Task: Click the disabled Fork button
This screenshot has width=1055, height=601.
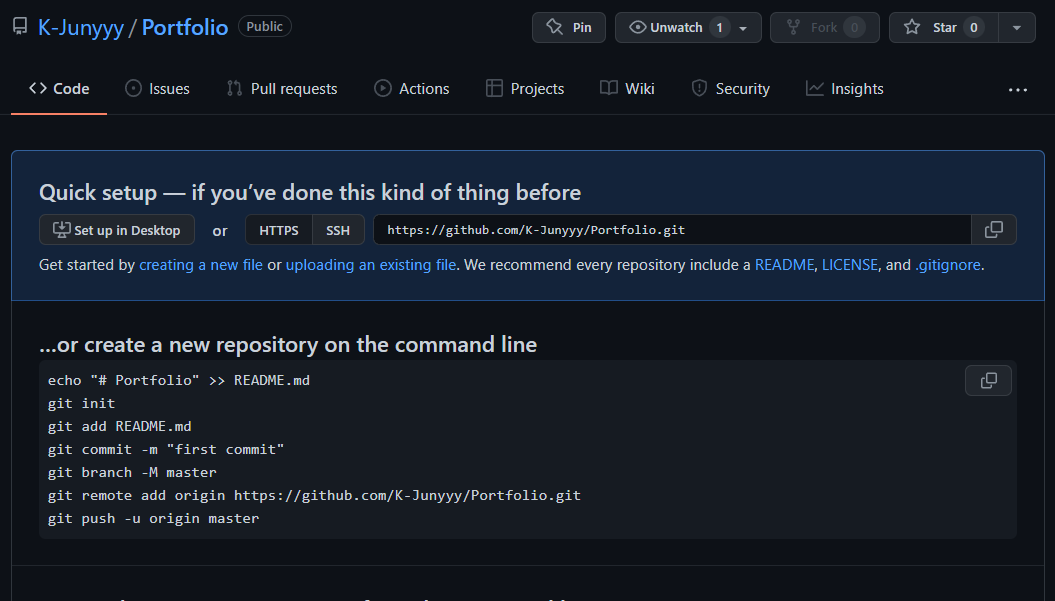Action: point(824,28)
